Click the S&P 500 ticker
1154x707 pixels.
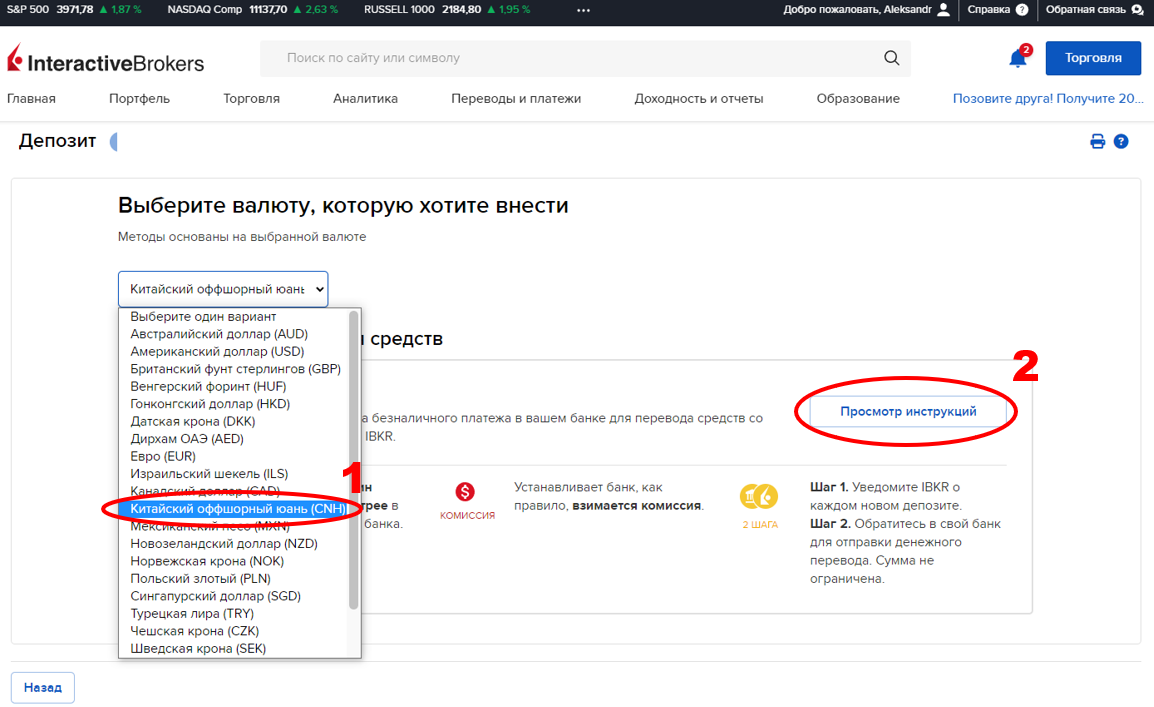74,10
